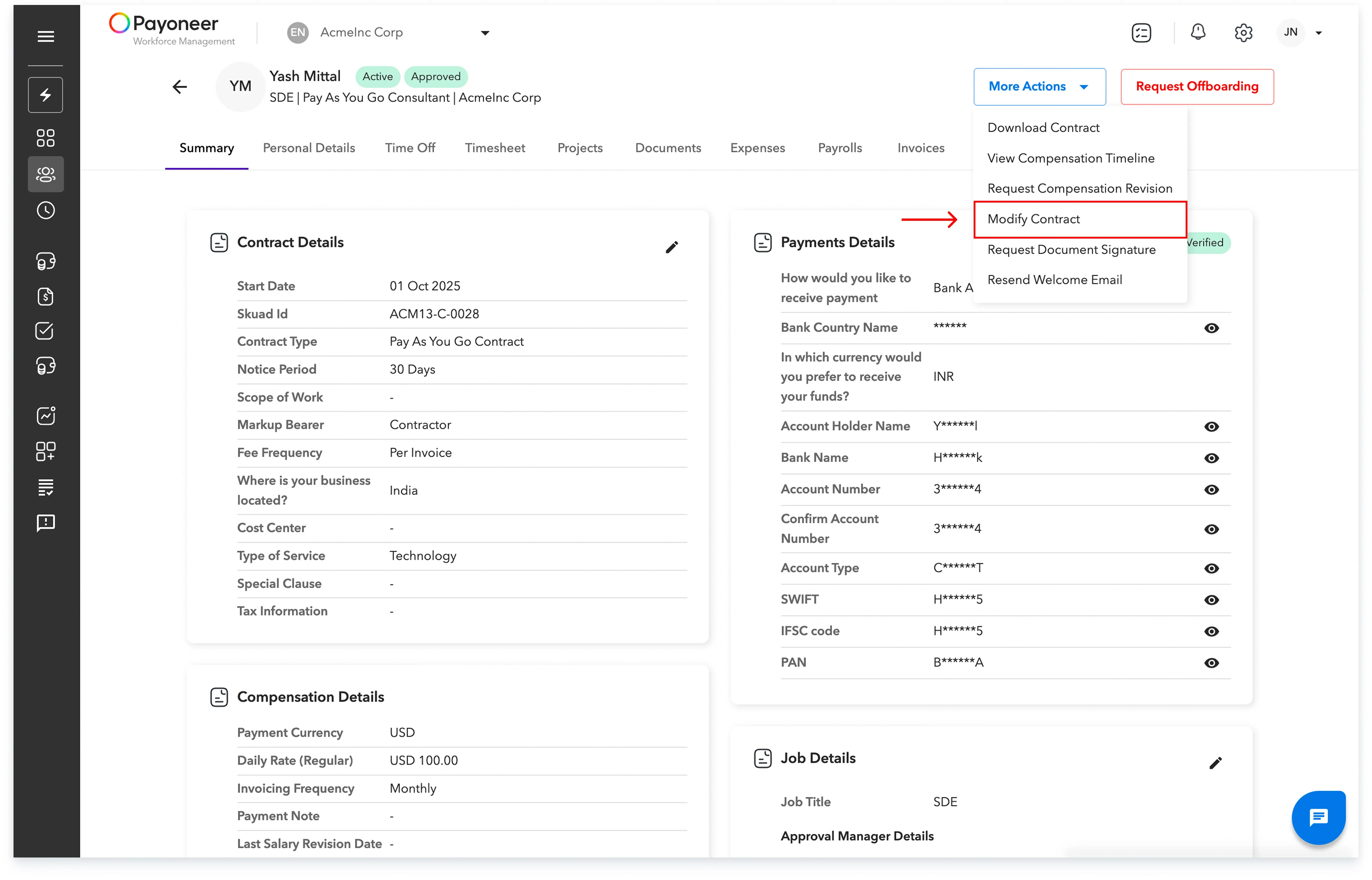Click the hamburger menu icon in the sidebar
Viewport: 1372px width, 880px height.
click(x=46, y=36)
